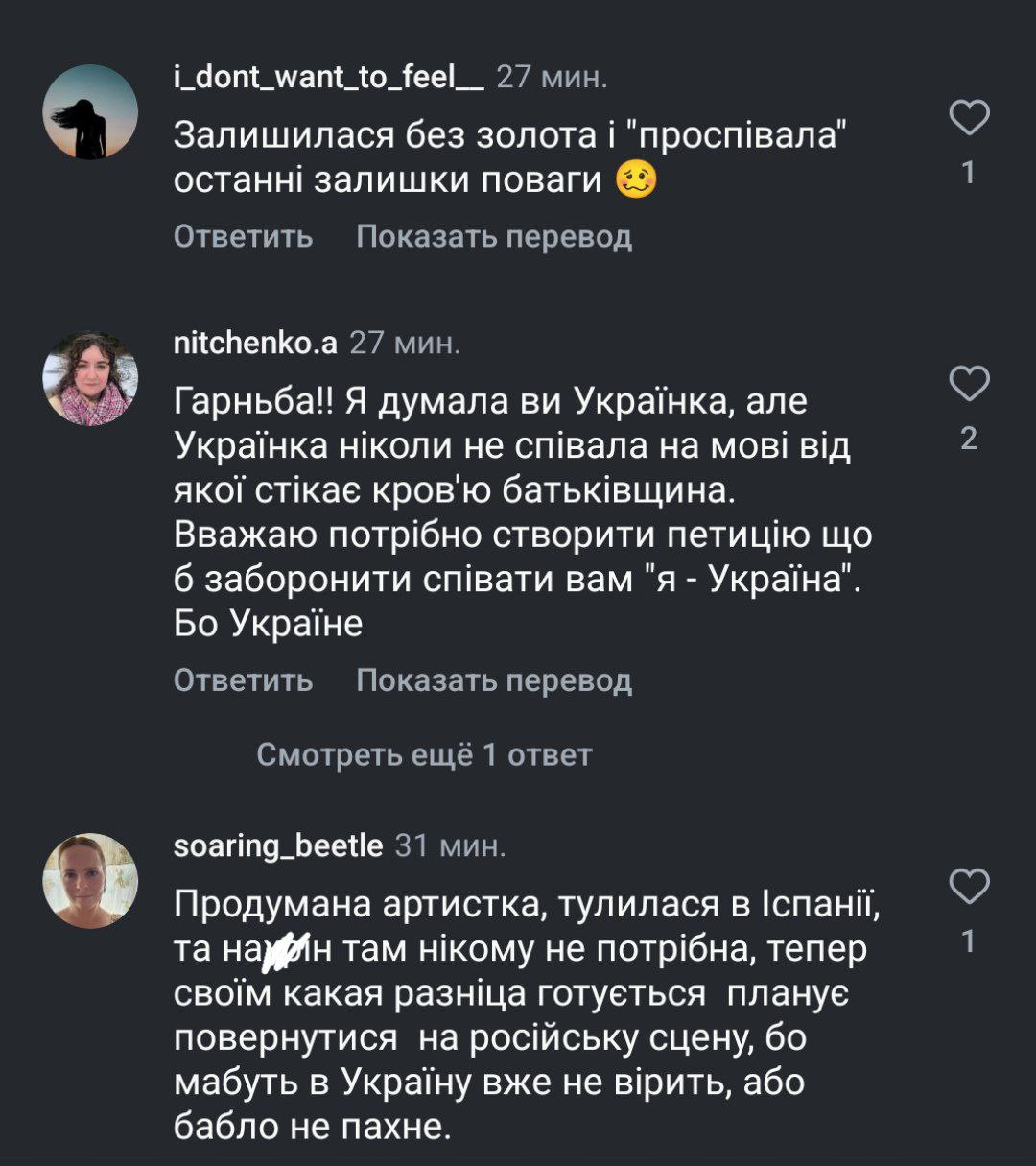Like soaring_beetle's comment with the heart

coord(969,887)
